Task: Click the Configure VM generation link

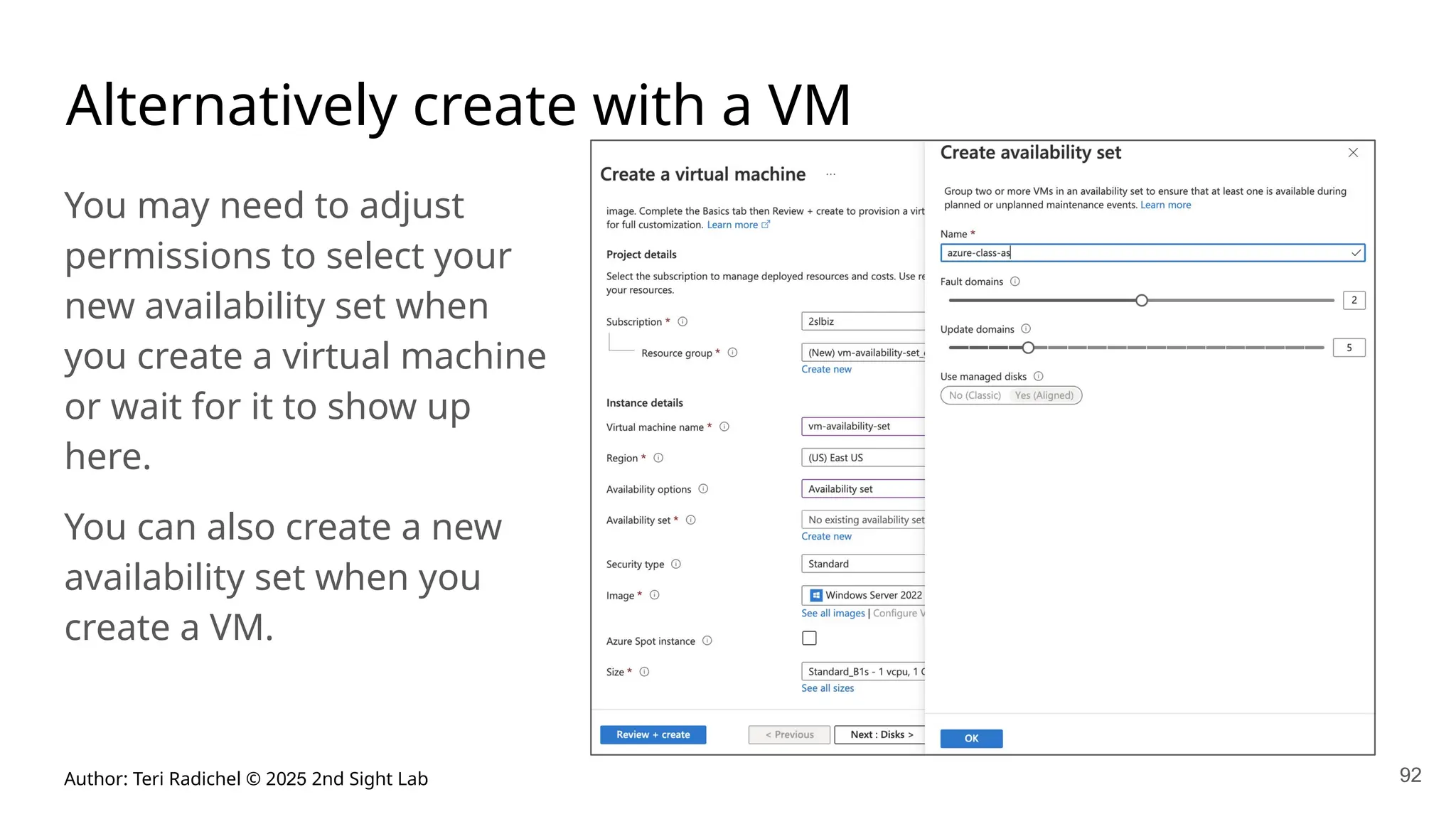Action: (x=899, y=614)
